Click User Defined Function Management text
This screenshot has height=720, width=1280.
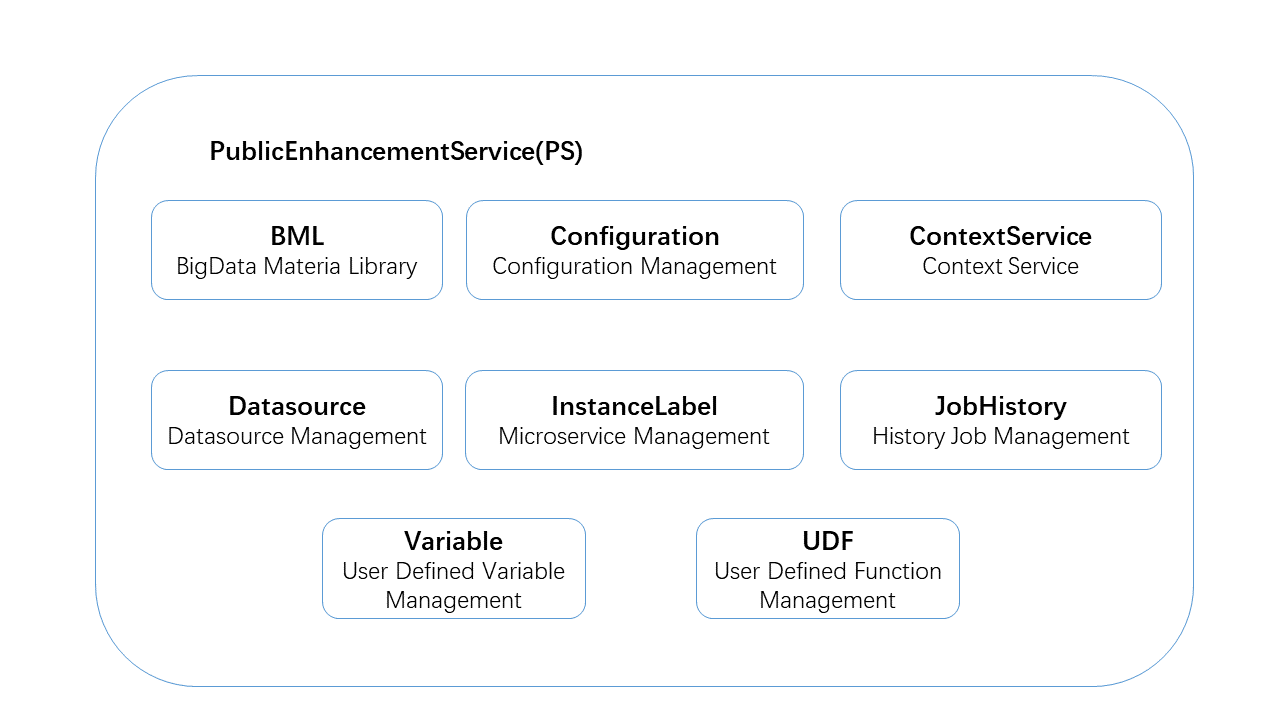pos(828,585)
